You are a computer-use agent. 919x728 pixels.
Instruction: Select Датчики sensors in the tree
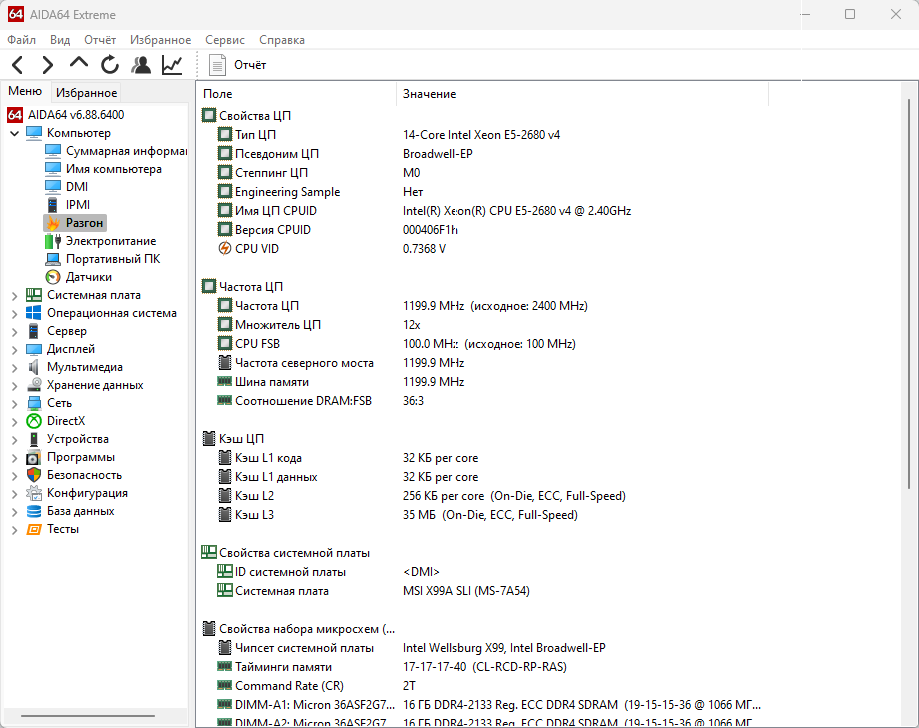pyautogui.click(x=88, y=277)
